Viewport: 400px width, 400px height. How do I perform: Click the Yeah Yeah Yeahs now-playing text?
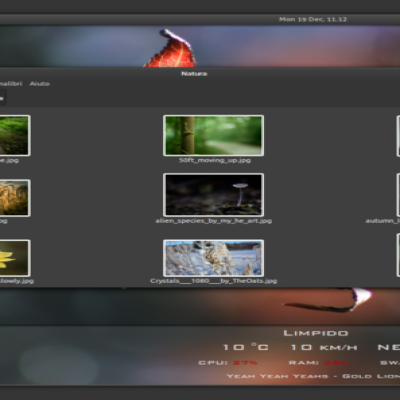(x=313, y=376)
